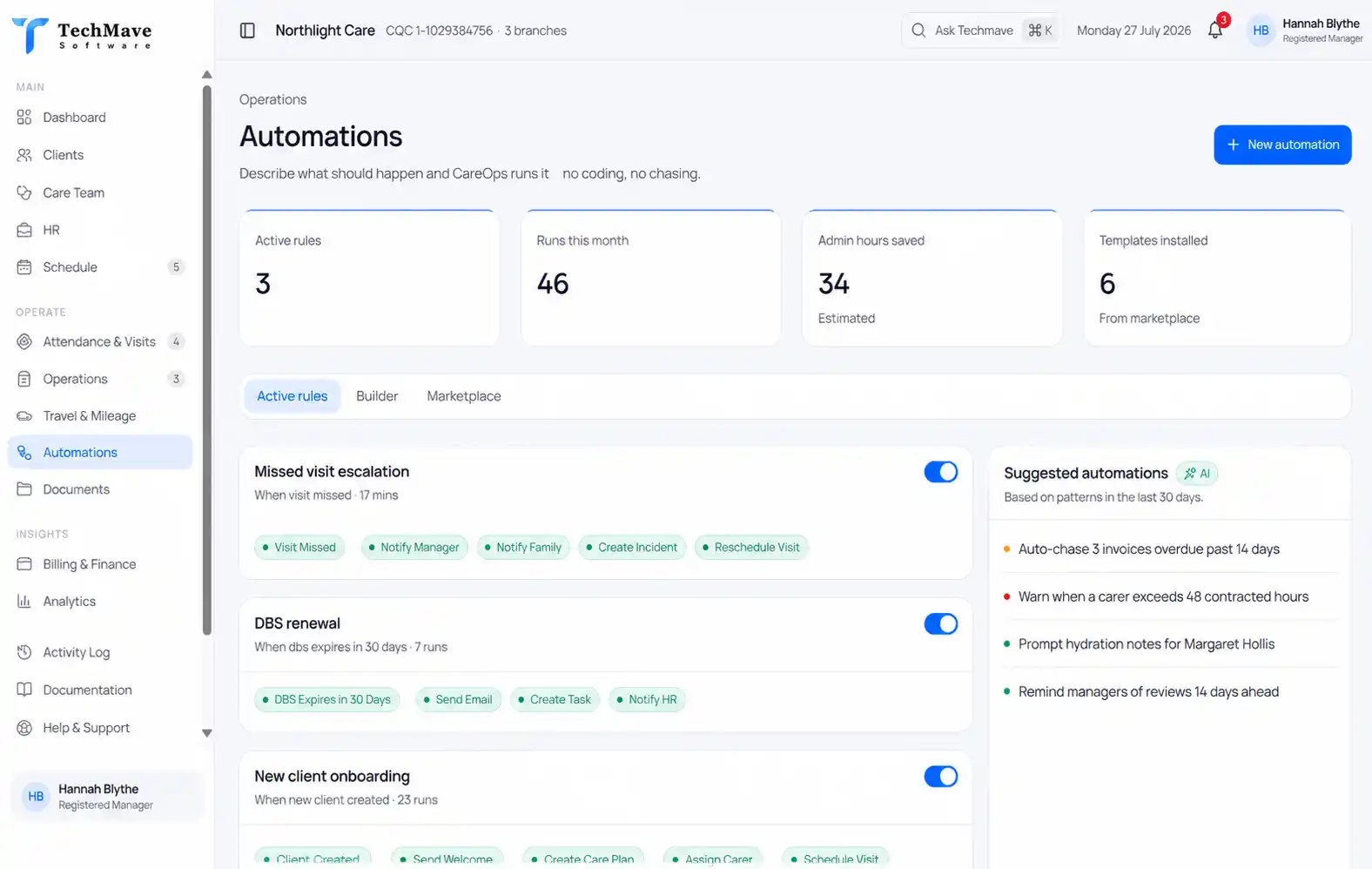The height and width of the screenshot is (869, 1372).
Task: Click the Send Email step chip
Action: pos(458,700)
